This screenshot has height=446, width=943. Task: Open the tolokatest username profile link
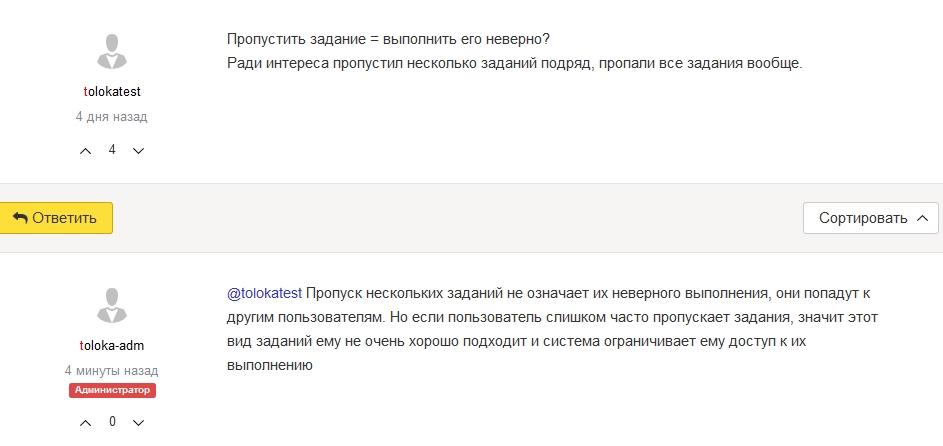(112, 91)
